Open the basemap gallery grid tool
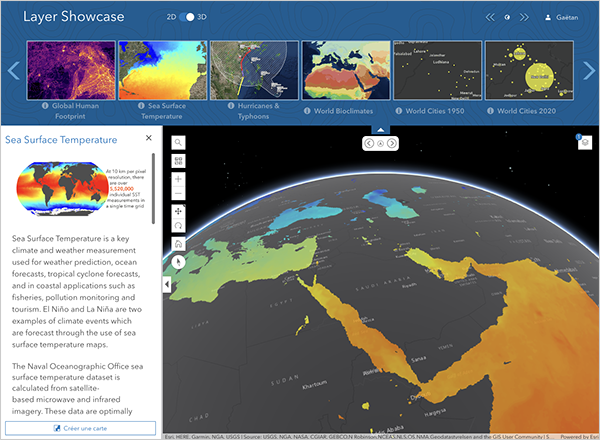 pyautogui.click(x=178, y=161)
